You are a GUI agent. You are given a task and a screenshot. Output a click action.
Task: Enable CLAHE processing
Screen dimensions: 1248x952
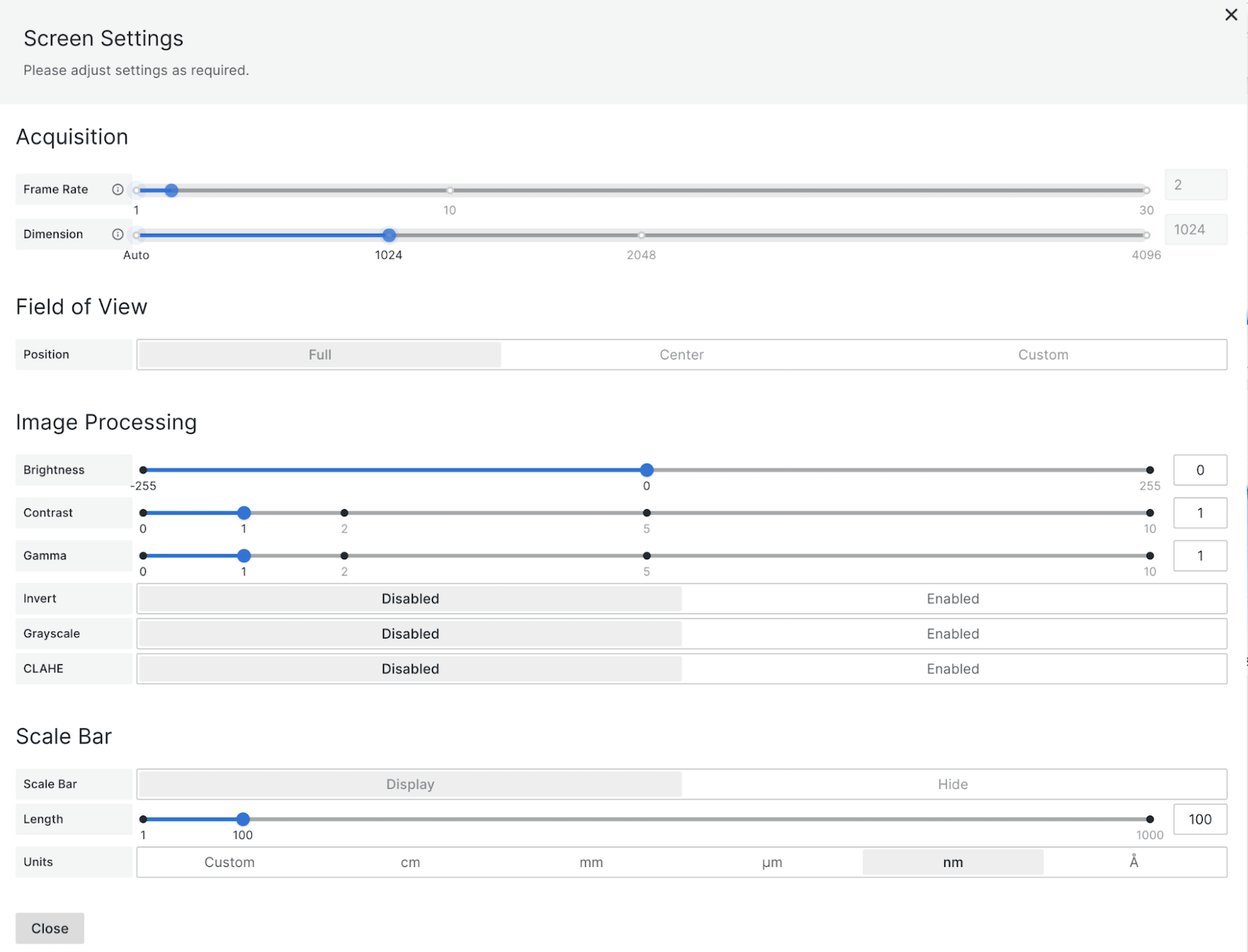coord(952,669)
